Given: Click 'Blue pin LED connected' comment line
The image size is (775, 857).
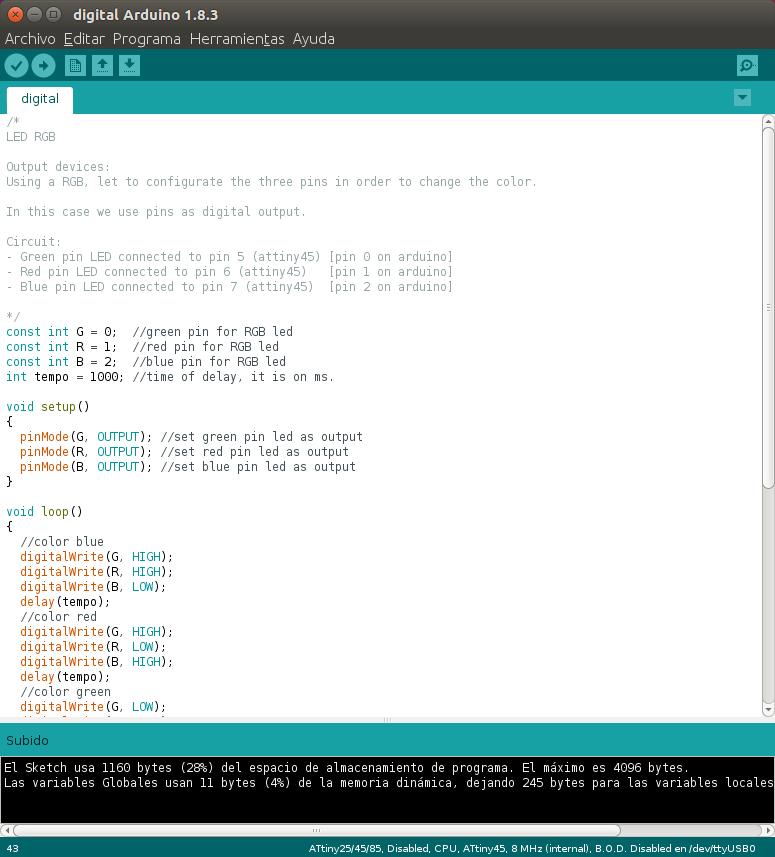Looking at the screenshot, I should point(230,286).
